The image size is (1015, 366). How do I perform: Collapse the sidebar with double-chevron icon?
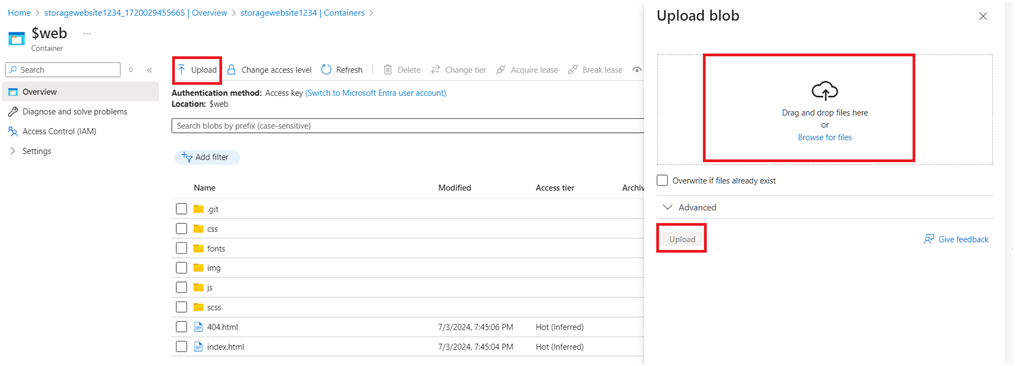(x=149, y=70)
